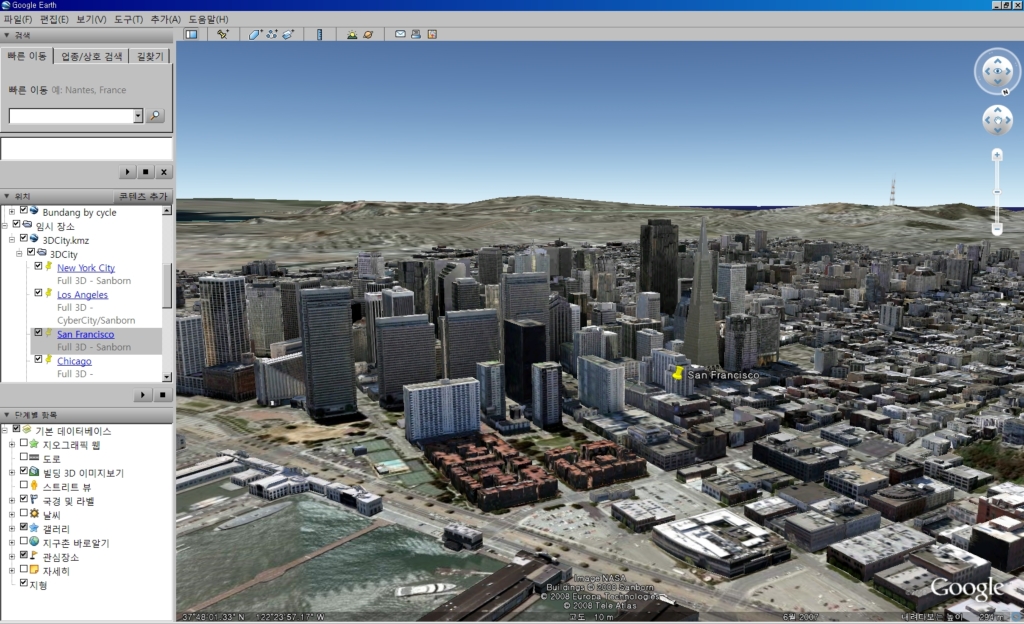Uncheck the New York City placemark checkbox
Viewport: 1024px width, 624px height.
coord(38,266)
